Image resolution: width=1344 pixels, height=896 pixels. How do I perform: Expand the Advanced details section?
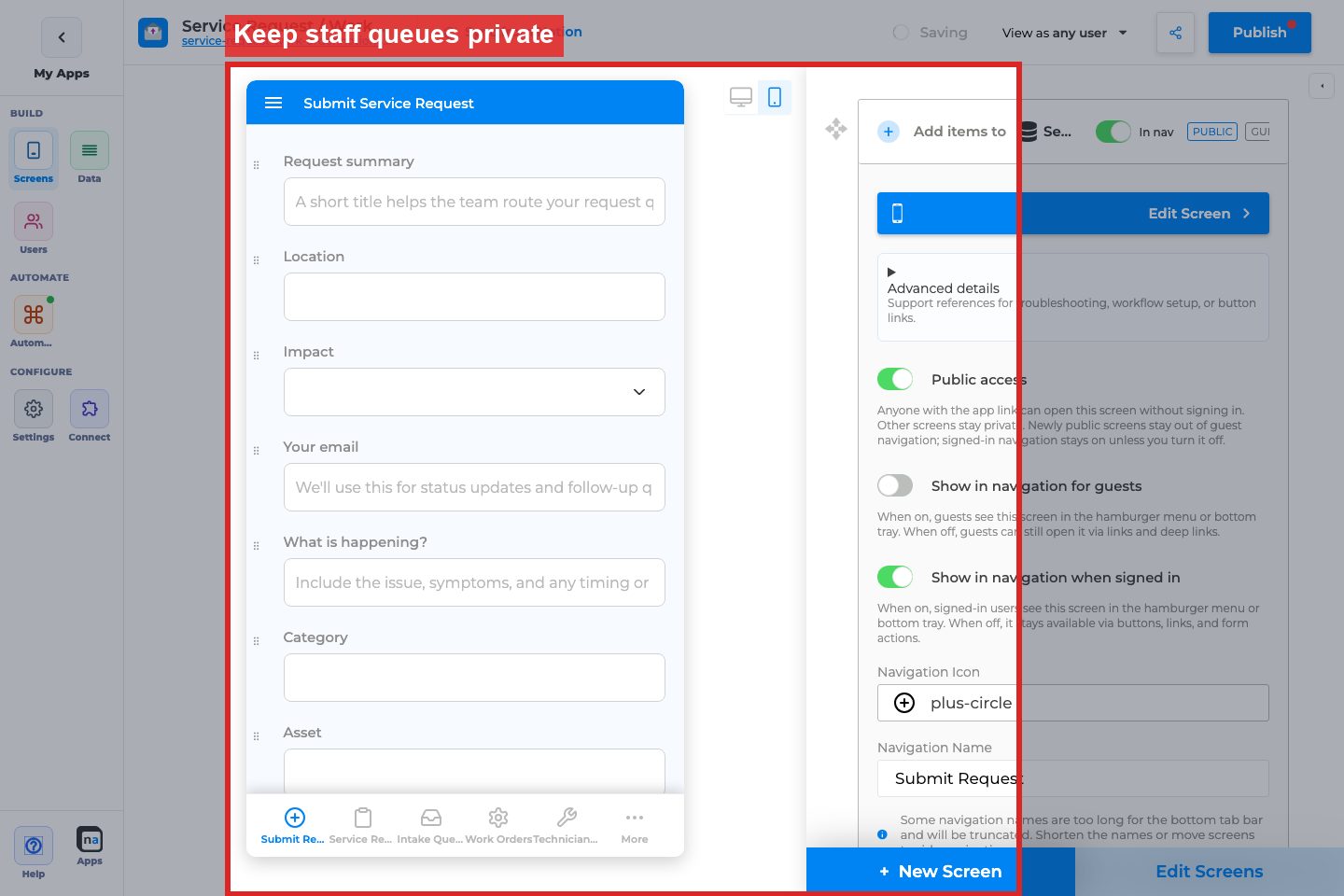pyautogui.click(x=1072, y=296)
